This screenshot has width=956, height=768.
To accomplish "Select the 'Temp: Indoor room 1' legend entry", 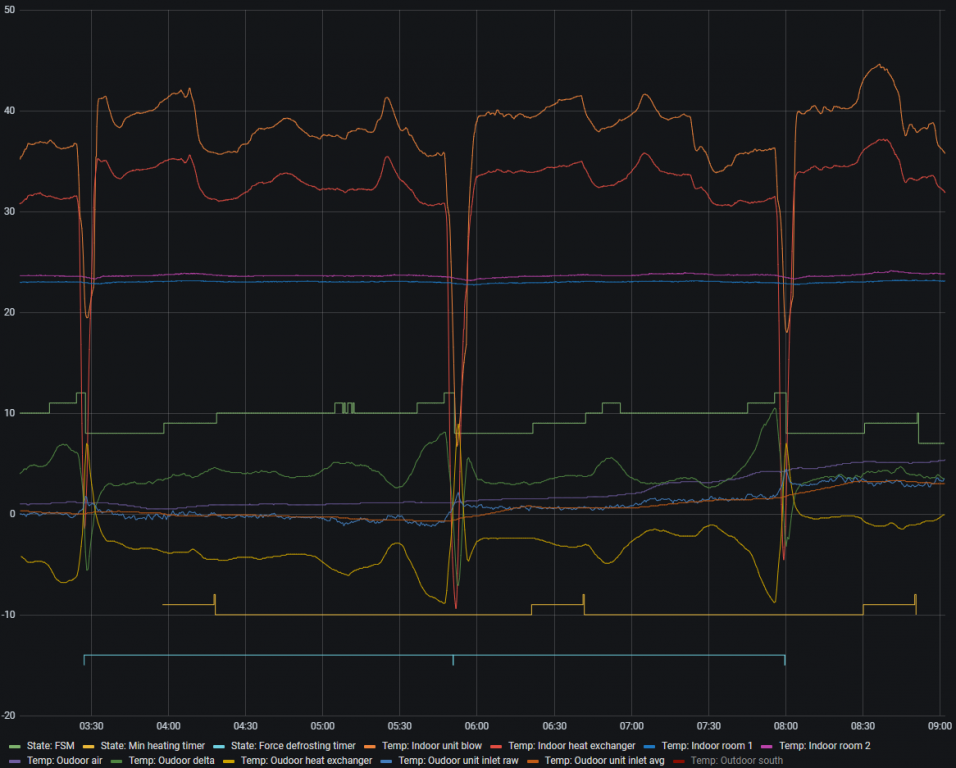I will click(706, 746).
